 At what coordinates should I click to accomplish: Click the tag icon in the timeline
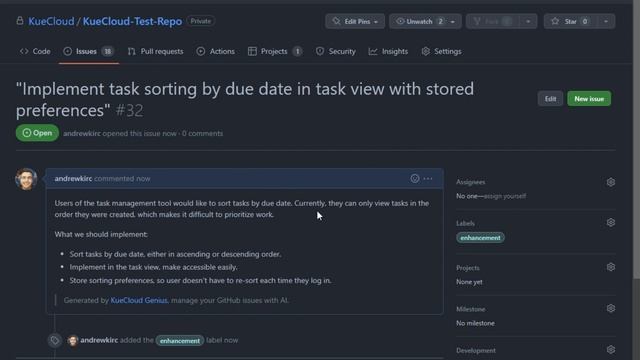[55, 340]
